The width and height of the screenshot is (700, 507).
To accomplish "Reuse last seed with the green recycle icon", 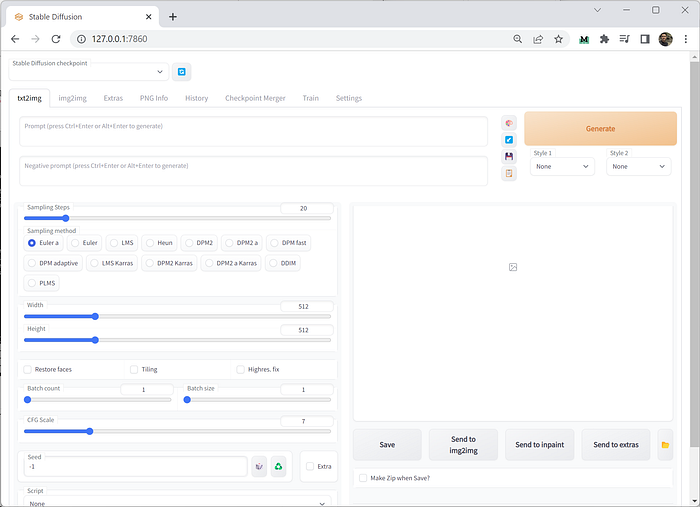I will (279, 466).
